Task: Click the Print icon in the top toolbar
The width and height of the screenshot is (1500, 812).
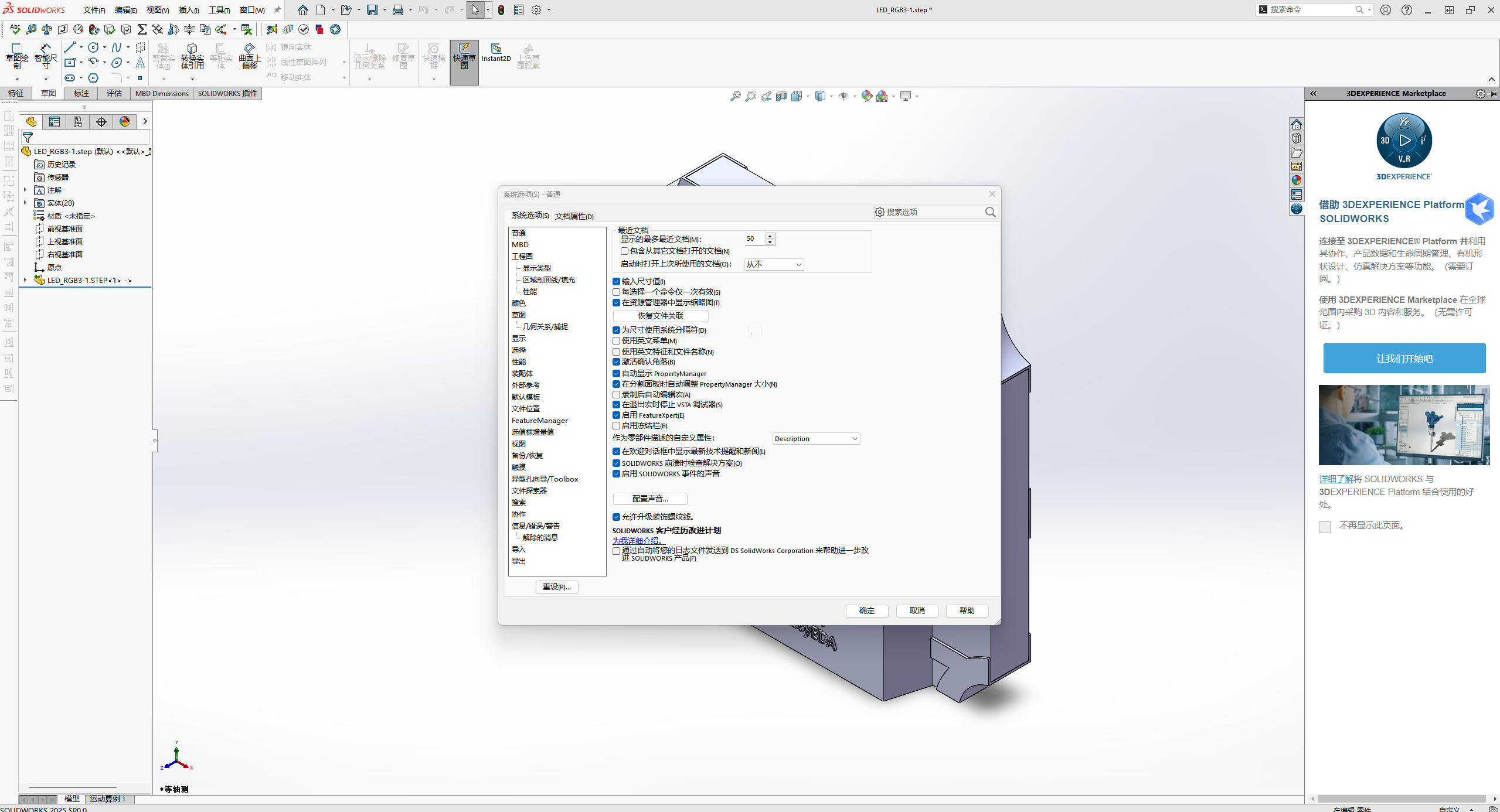Action: tap(398, 10)
